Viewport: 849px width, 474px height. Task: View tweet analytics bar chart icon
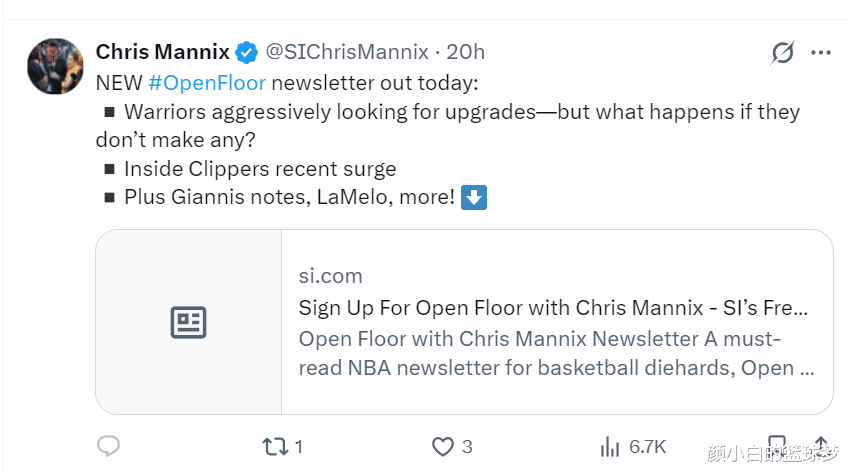[608, 446]
